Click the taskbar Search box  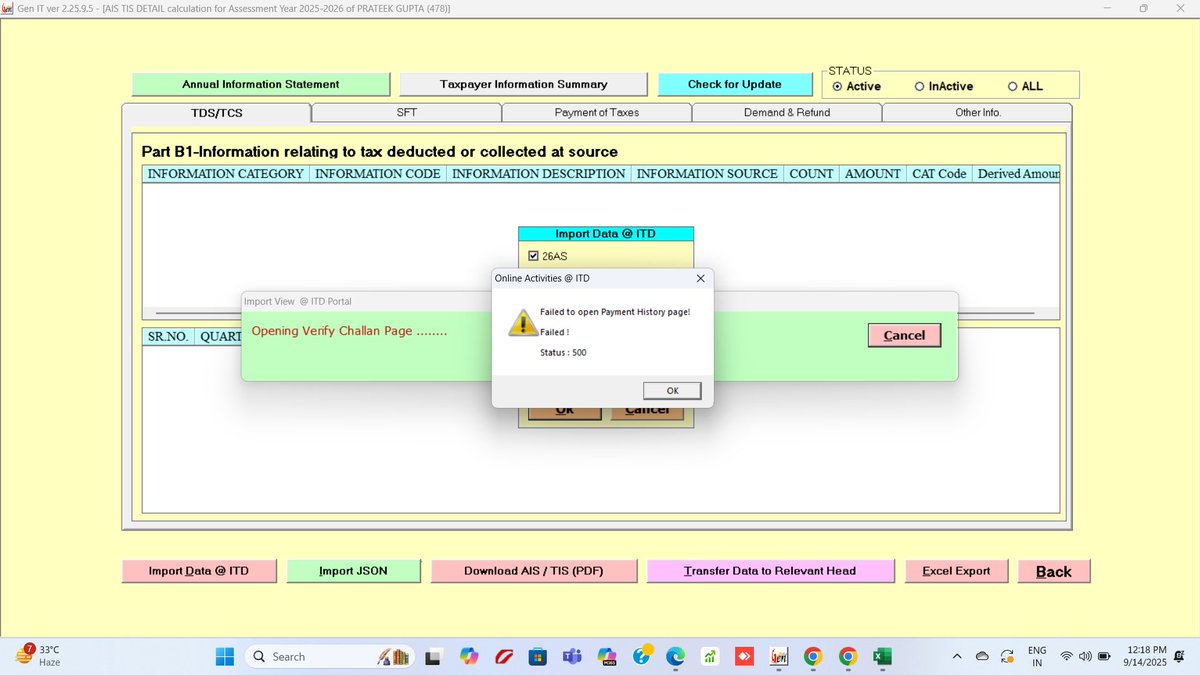pyautogui.click(x=330, y=657)
